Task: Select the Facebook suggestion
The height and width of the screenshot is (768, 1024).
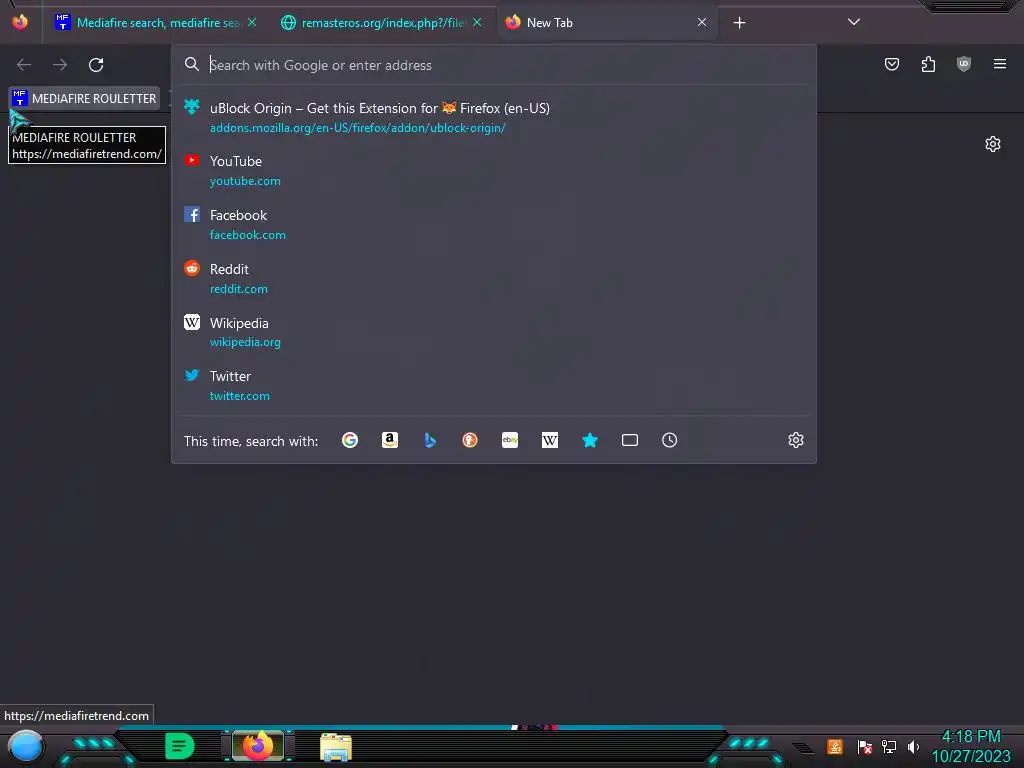Action: click(x=494, y=225)
